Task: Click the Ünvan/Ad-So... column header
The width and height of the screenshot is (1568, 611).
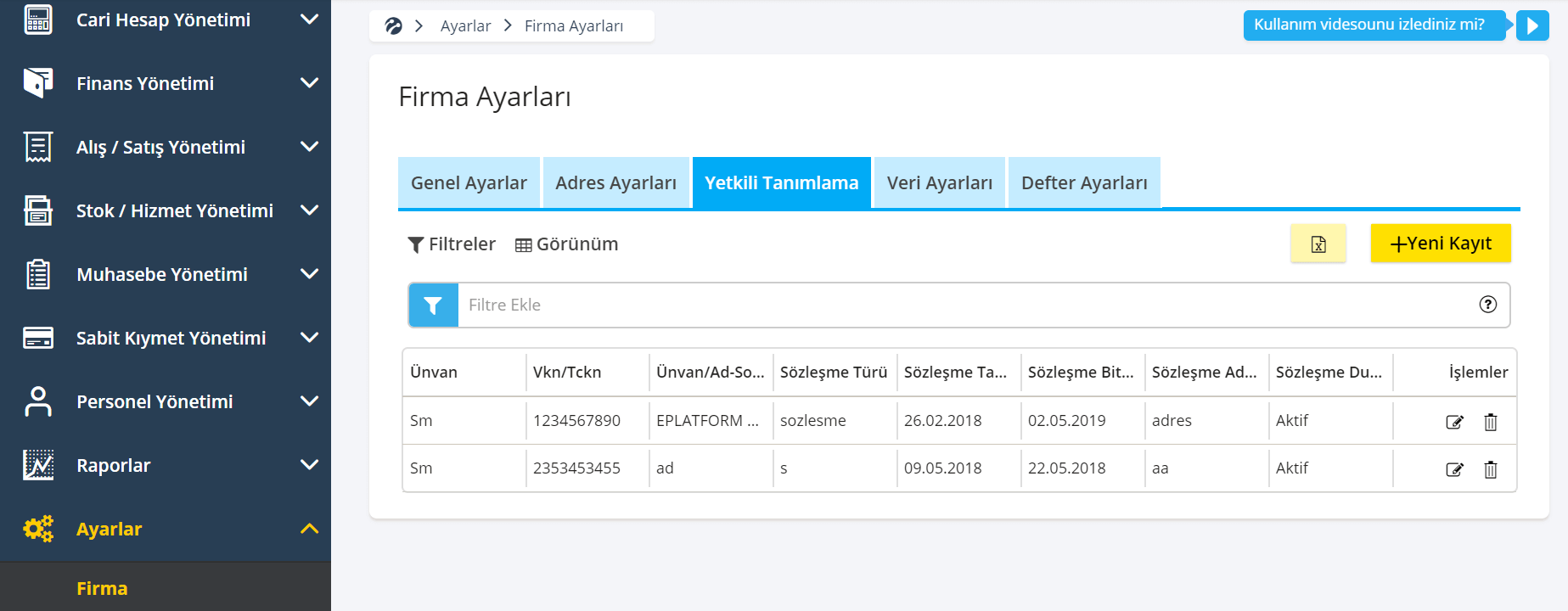Action: pos(710,372)
